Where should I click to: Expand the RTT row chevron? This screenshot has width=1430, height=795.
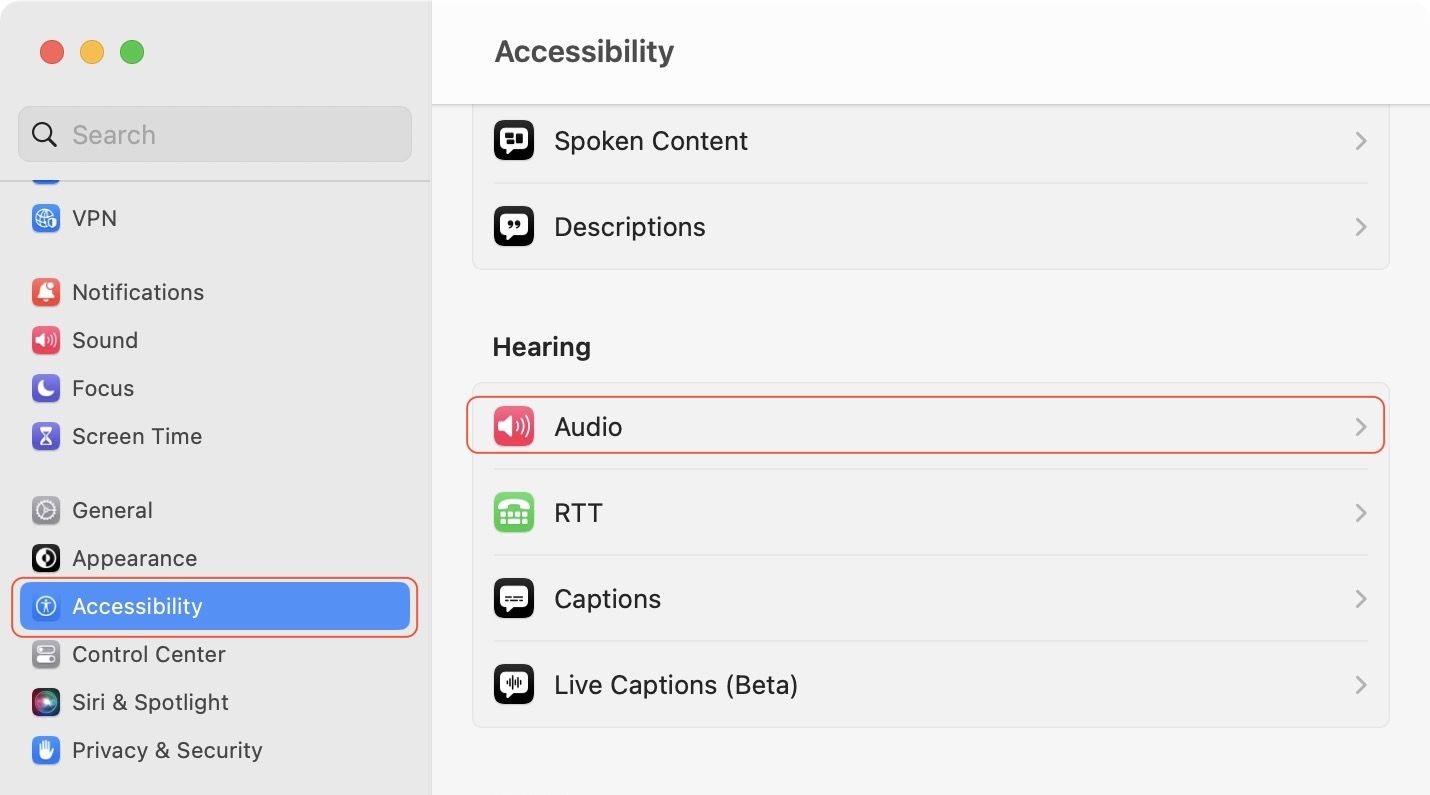(1360, 513)
